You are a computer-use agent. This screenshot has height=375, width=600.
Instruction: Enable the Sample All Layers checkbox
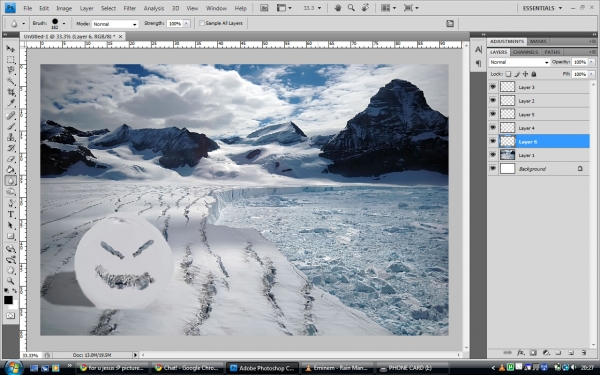pos(202,23)
